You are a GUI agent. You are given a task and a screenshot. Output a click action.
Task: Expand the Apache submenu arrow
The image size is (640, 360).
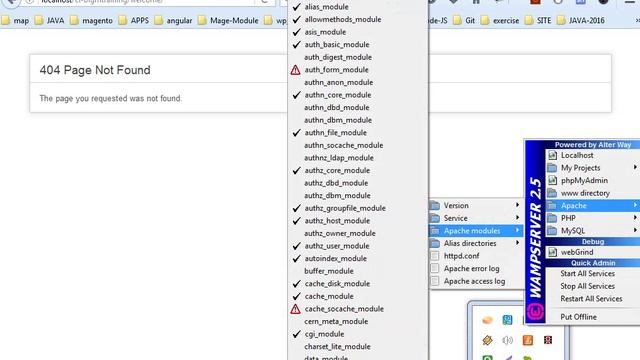(635, 205)
